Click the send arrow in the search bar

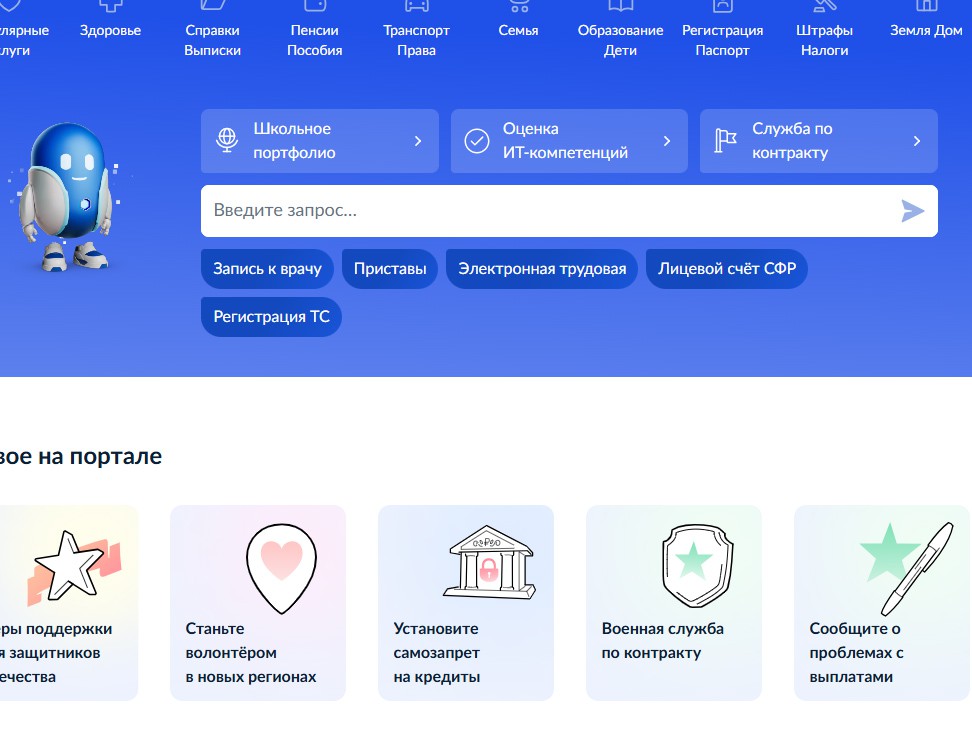click(x=913, y=211)
